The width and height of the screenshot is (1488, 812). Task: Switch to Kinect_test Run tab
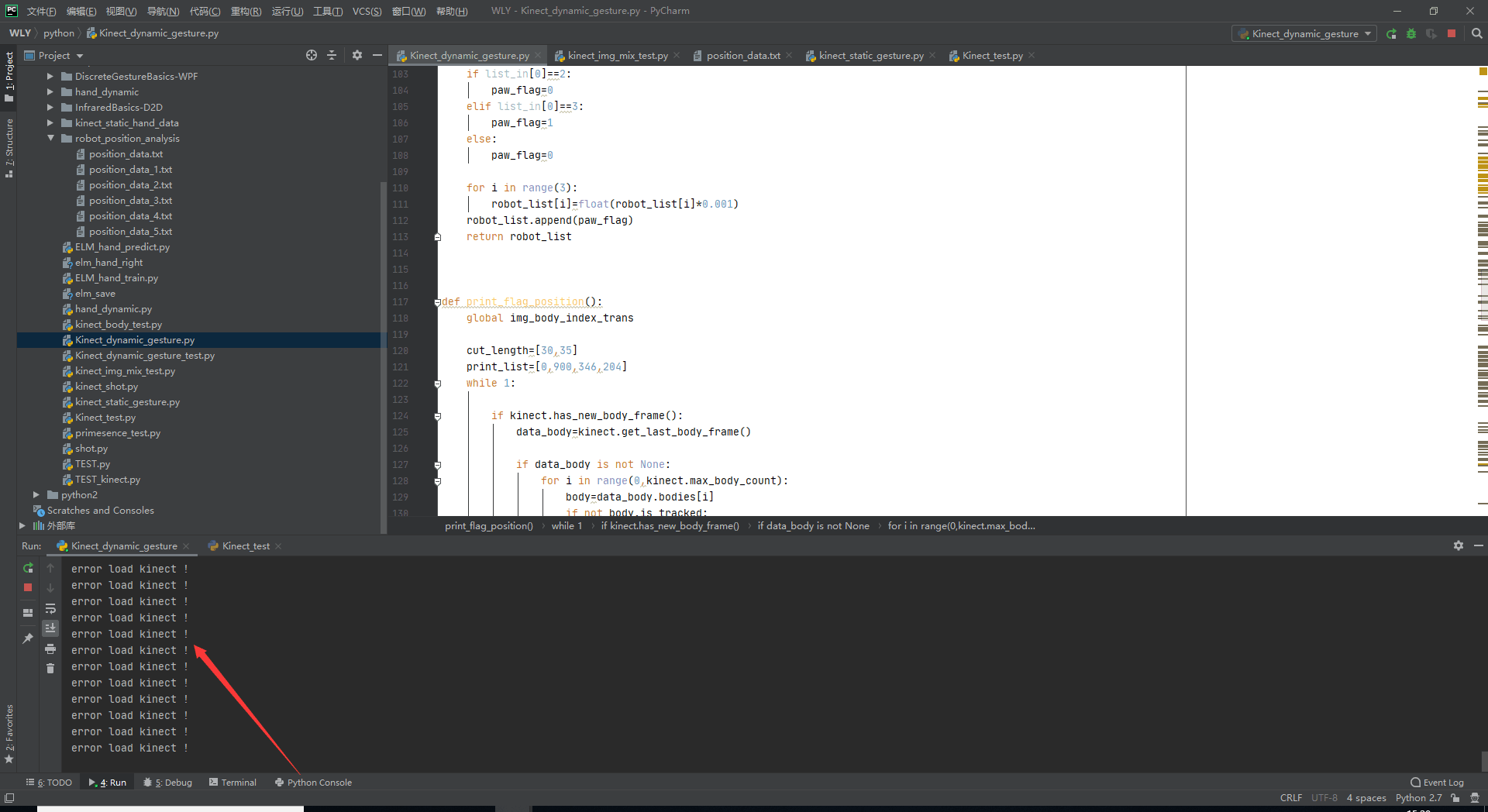246,546
